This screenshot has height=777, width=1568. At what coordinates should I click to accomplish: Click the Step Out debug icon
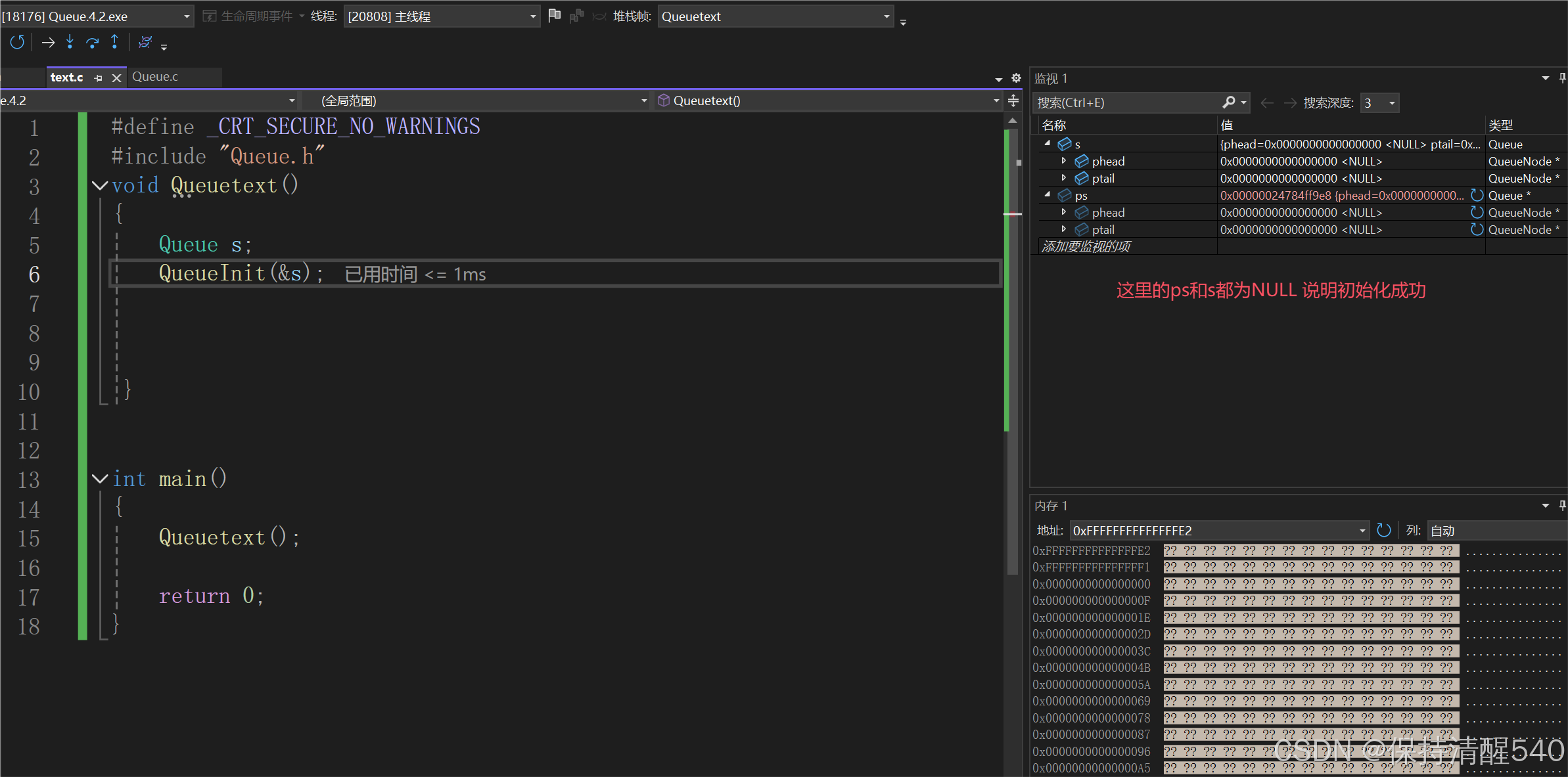tap(114, 43)
